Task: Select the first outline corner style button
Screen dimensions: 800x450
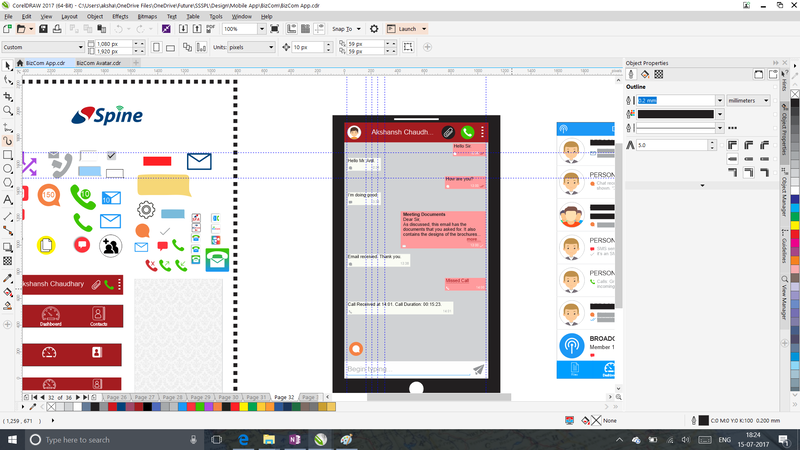Action: (x=734, y=145)
